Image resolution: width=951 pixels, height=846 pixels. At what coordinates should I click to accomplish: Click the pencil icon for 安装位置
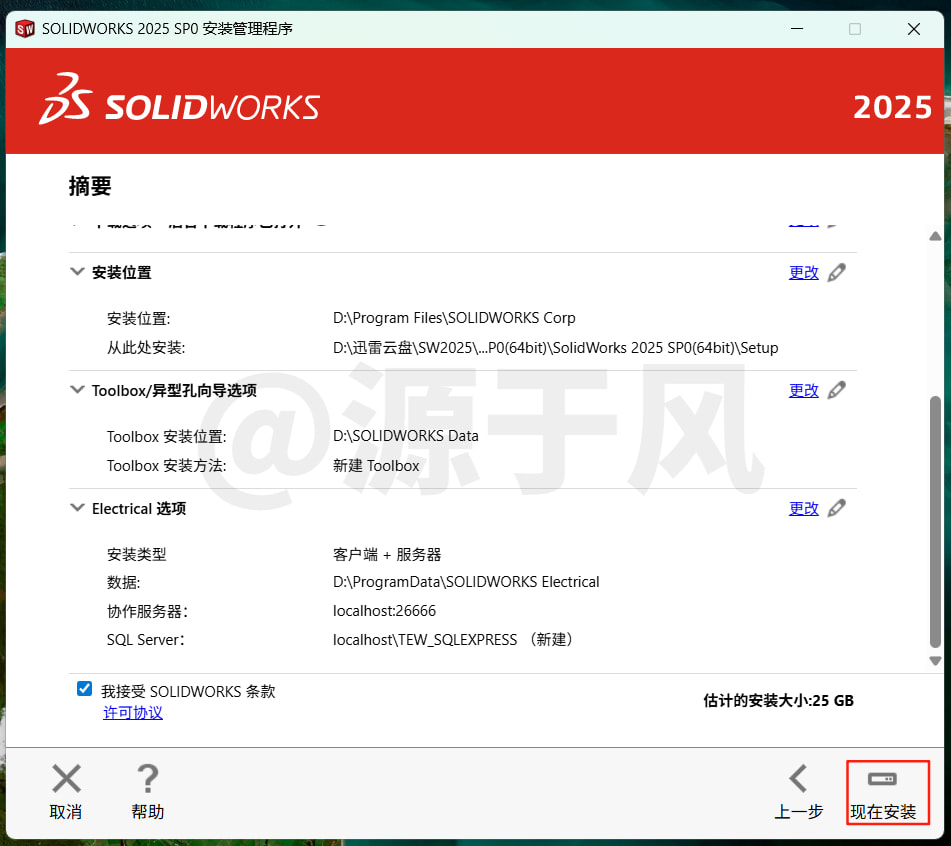pos(836,272)
